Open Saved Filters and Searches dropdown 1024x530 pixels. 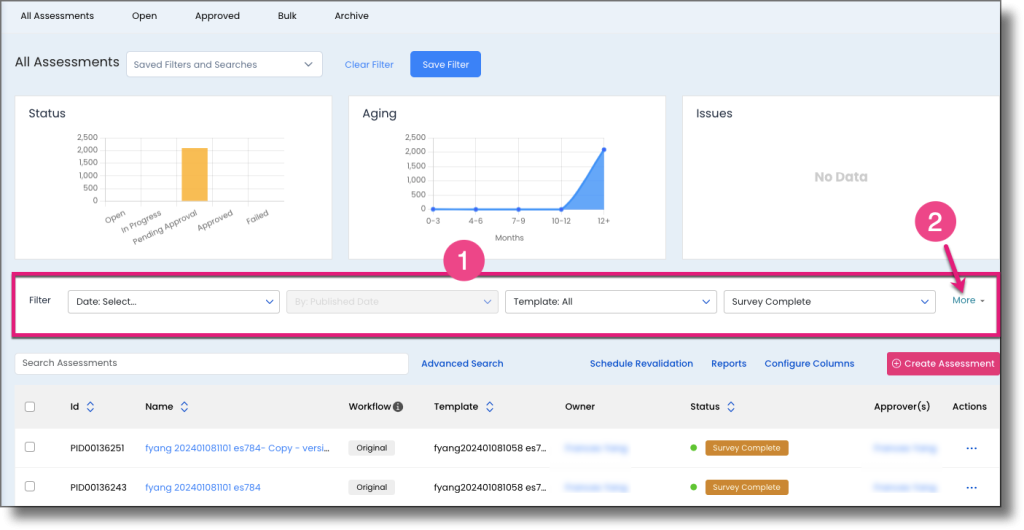[x=224, y=65]
